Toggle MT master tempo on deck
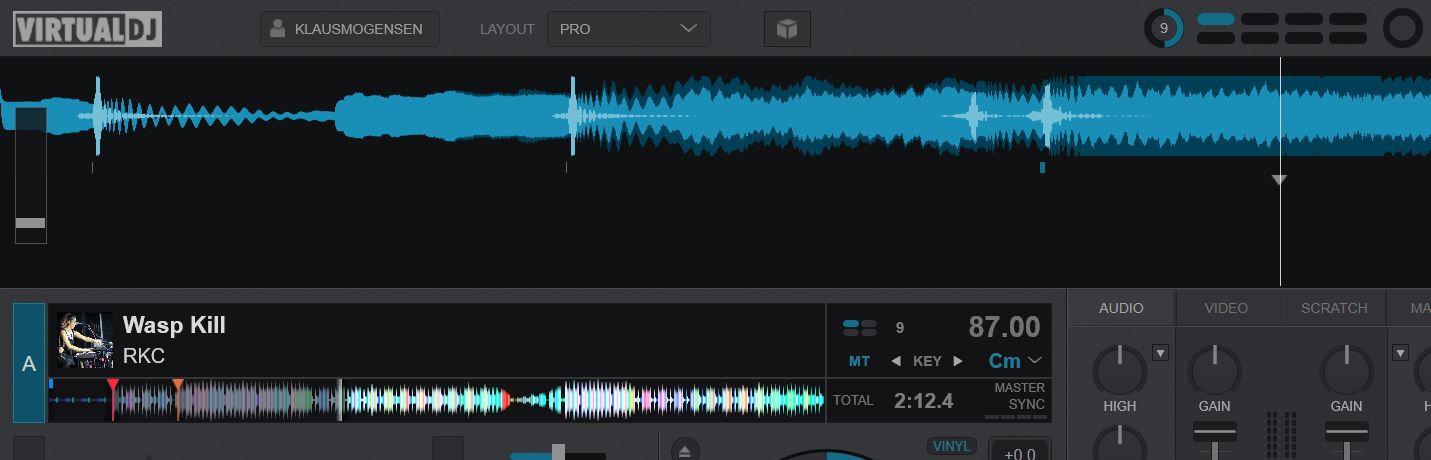Viewport: 1431px width, 460px height. point(859,361)
